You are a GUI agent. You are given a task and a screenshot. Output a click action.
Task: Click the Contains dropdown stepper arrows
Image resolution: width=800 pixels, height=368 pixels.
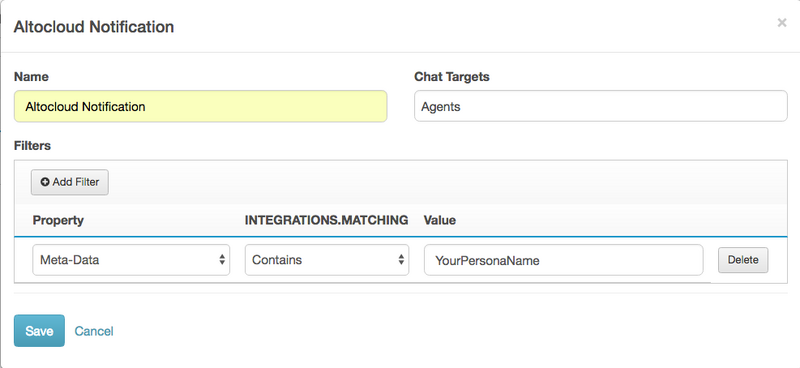tap(401, 260)
